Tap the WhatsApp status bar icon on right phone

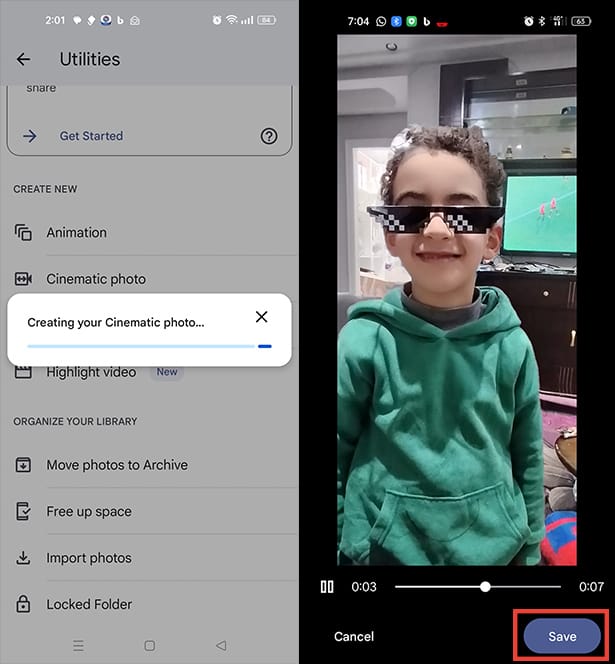point(381,21)
